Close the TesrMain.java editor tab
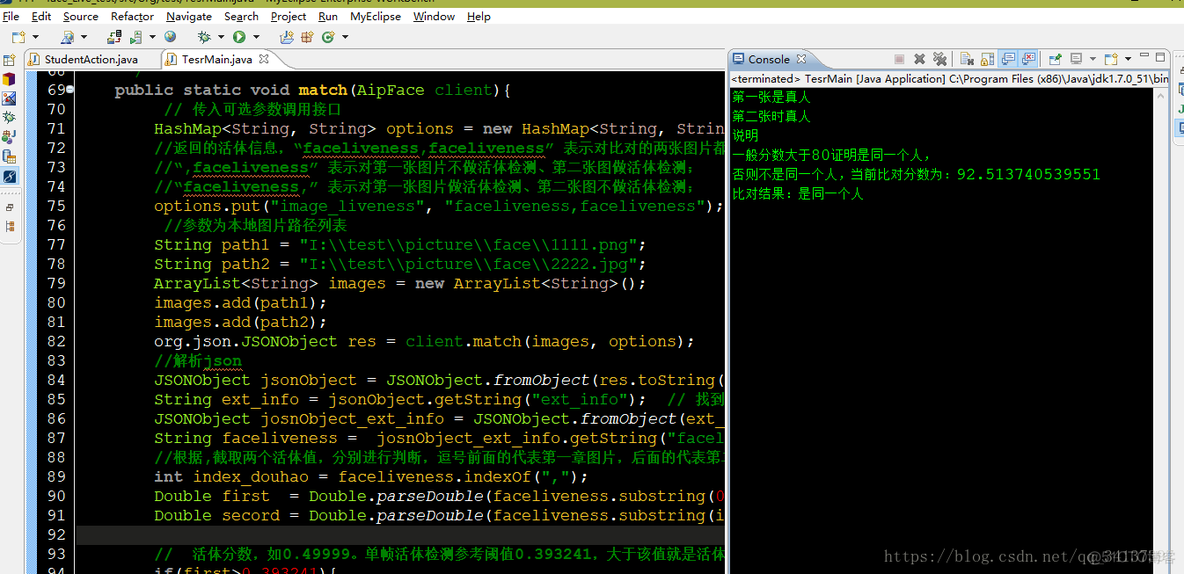This screenshot has width=1184, height=574. point(266,58)
